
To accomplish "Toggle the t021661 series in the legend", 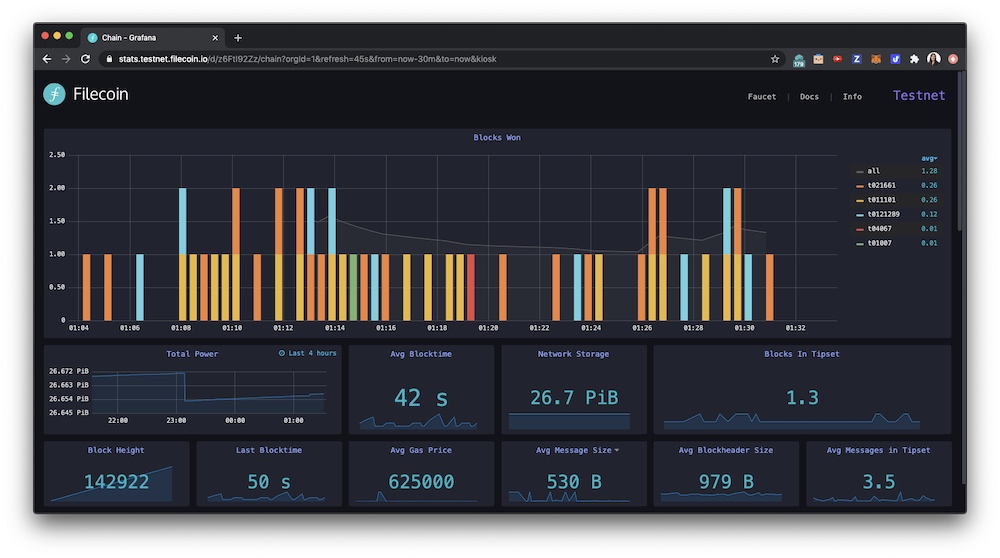I will click(881, 185).
